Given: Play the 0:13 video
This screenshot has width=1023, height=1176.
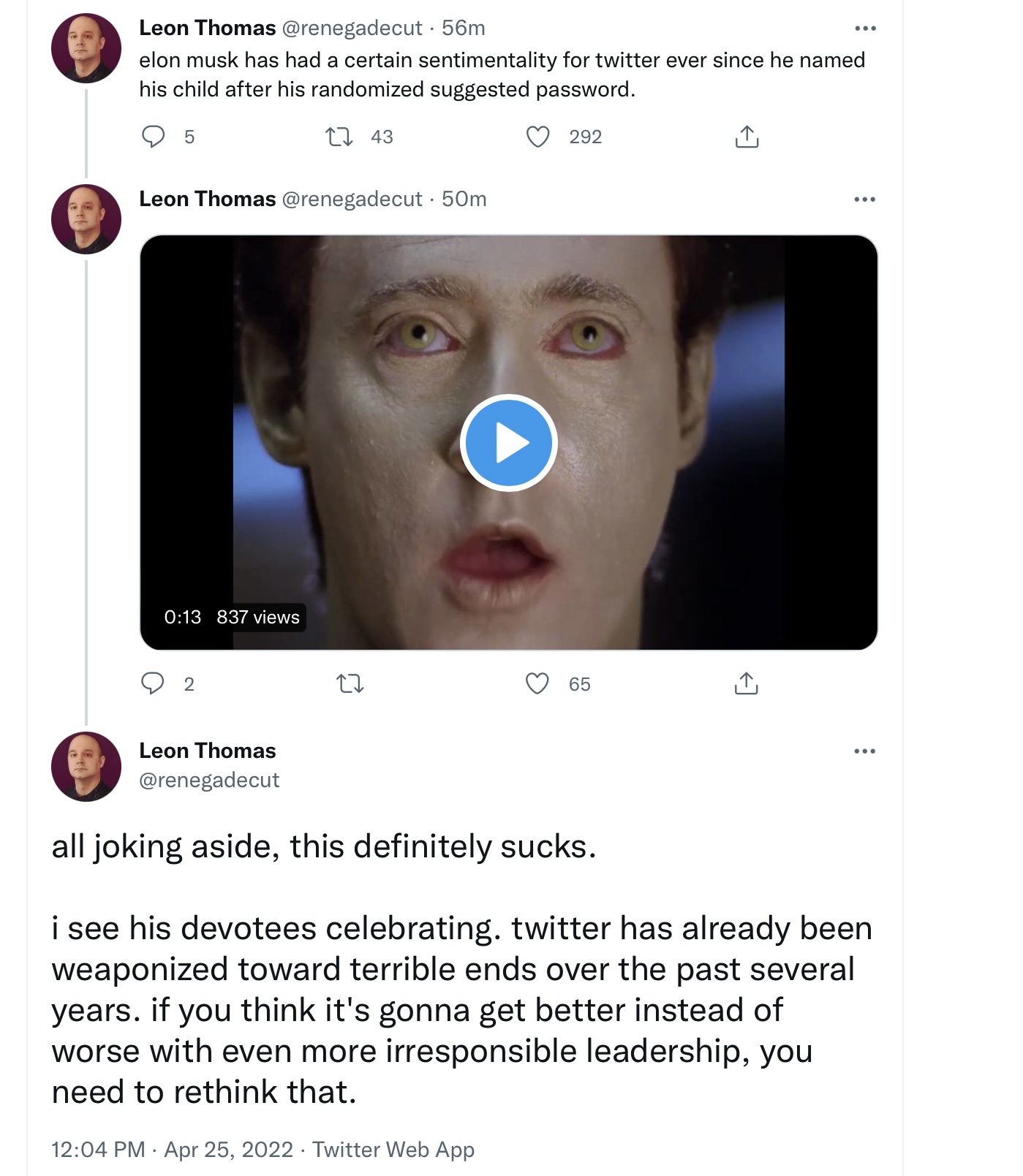Looking at the screenshot, I should click(x=509, y=443).
